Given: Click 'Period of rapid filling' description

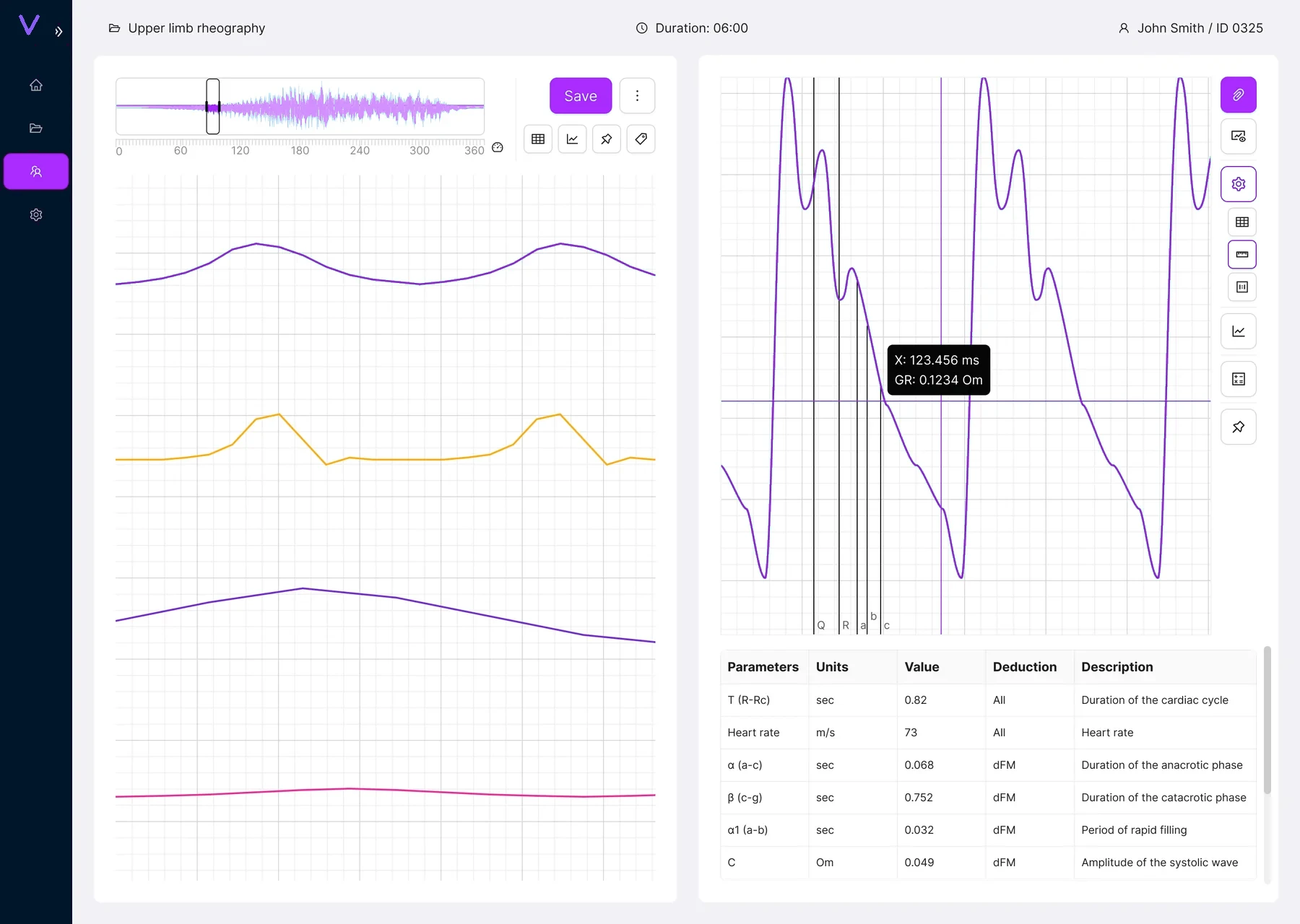Looking at the screenshot, I should pyautogui.click(x=1134, y=830).
